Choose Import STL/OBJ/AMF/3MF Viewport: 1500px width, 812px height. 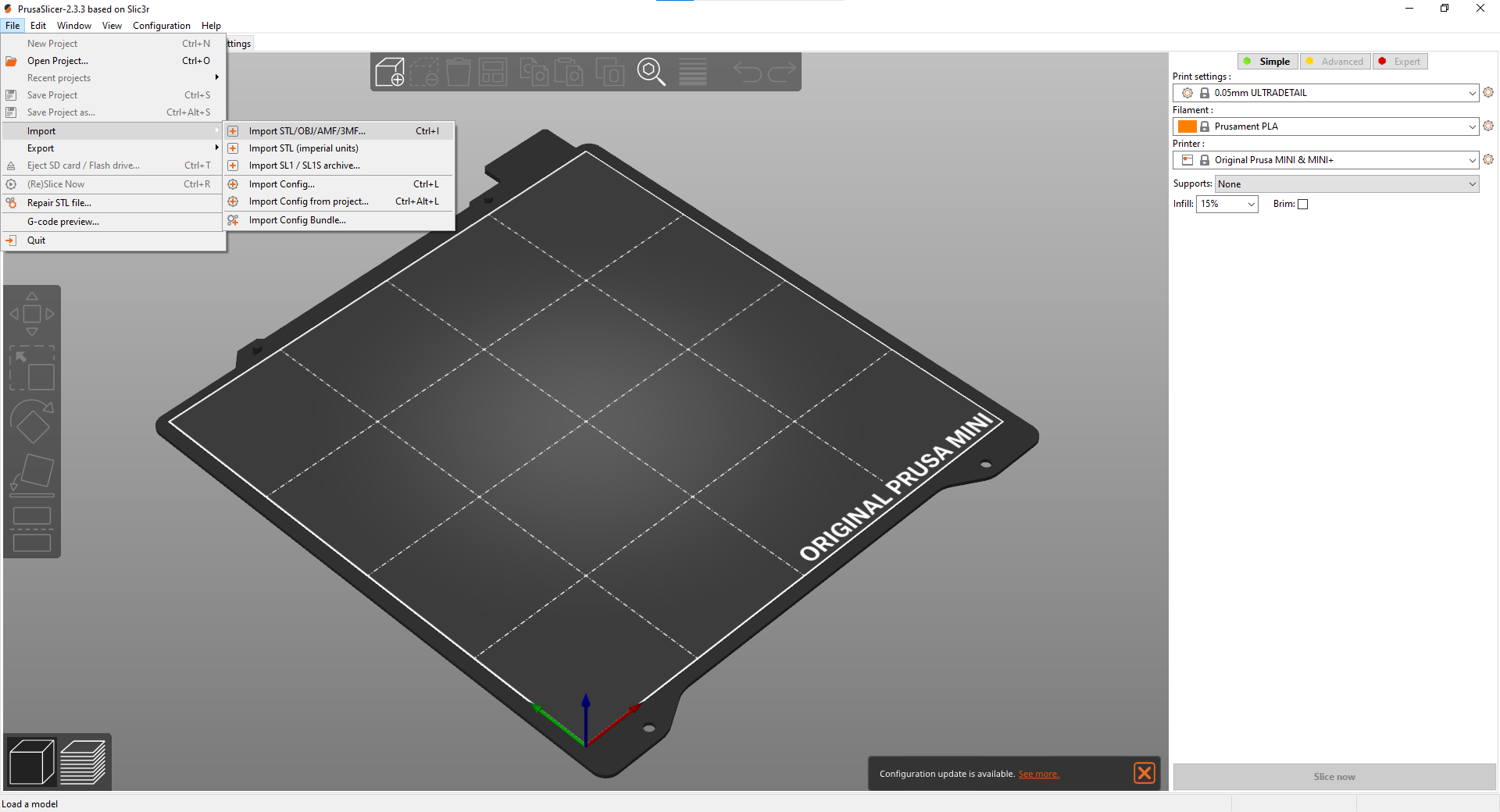339,131
